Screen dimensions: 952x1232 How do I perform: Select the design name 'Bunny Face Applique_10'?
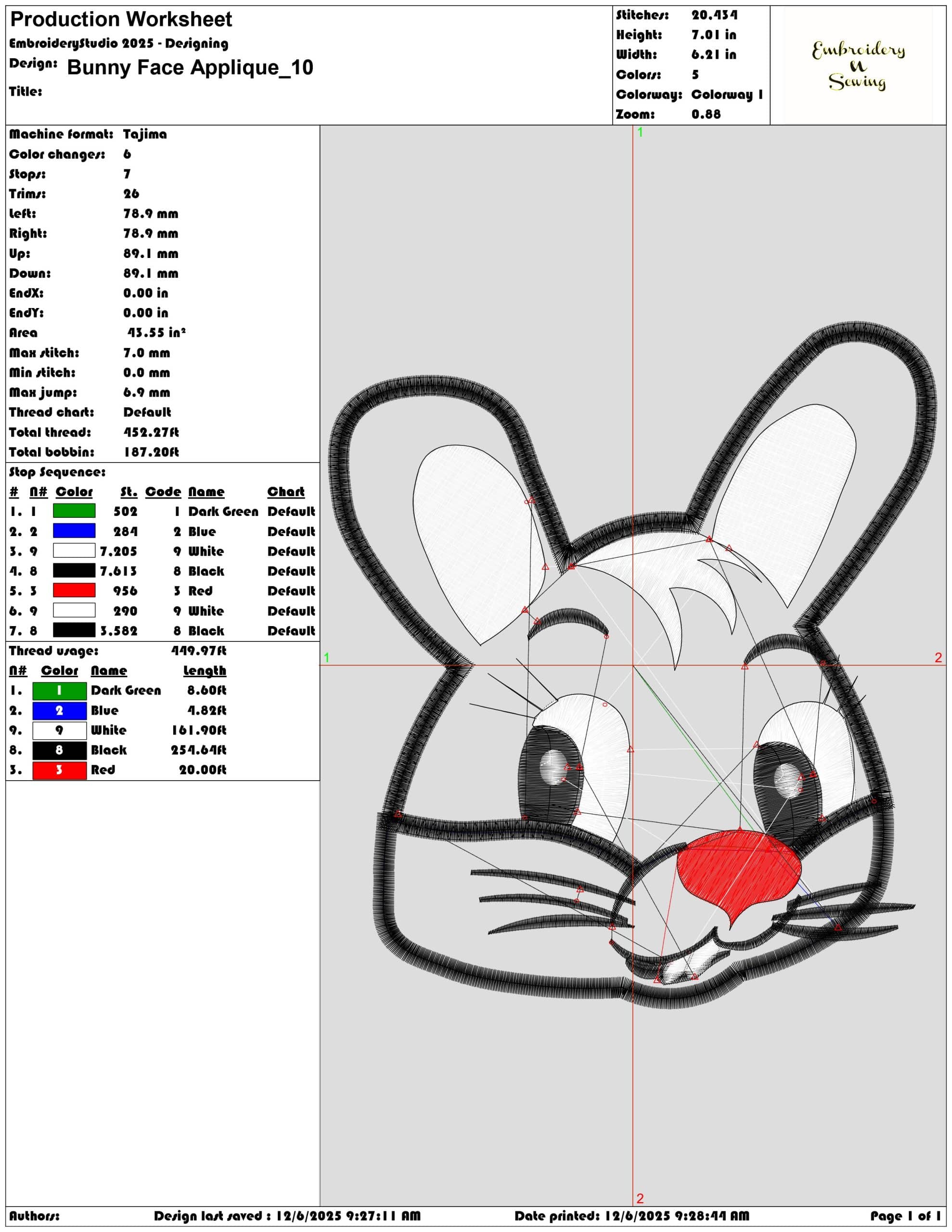click(x=190, y=68)
